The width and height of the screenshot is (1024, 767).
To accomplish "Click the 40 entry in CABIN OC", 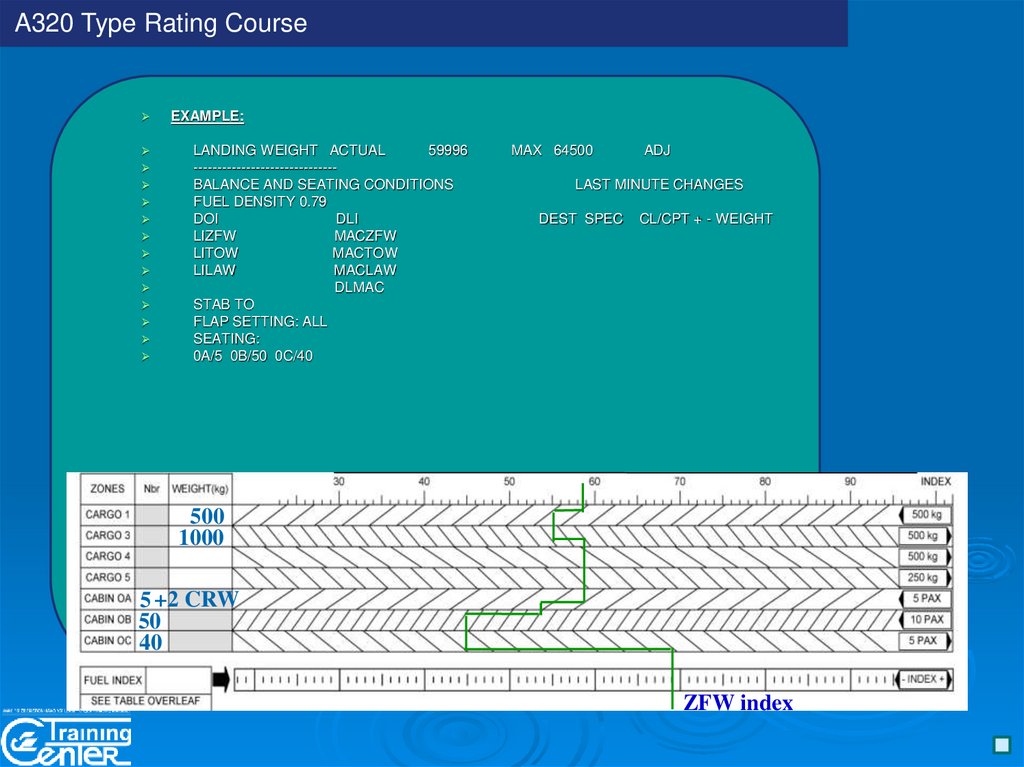I will pyautogui.click(x=150, y=642).
